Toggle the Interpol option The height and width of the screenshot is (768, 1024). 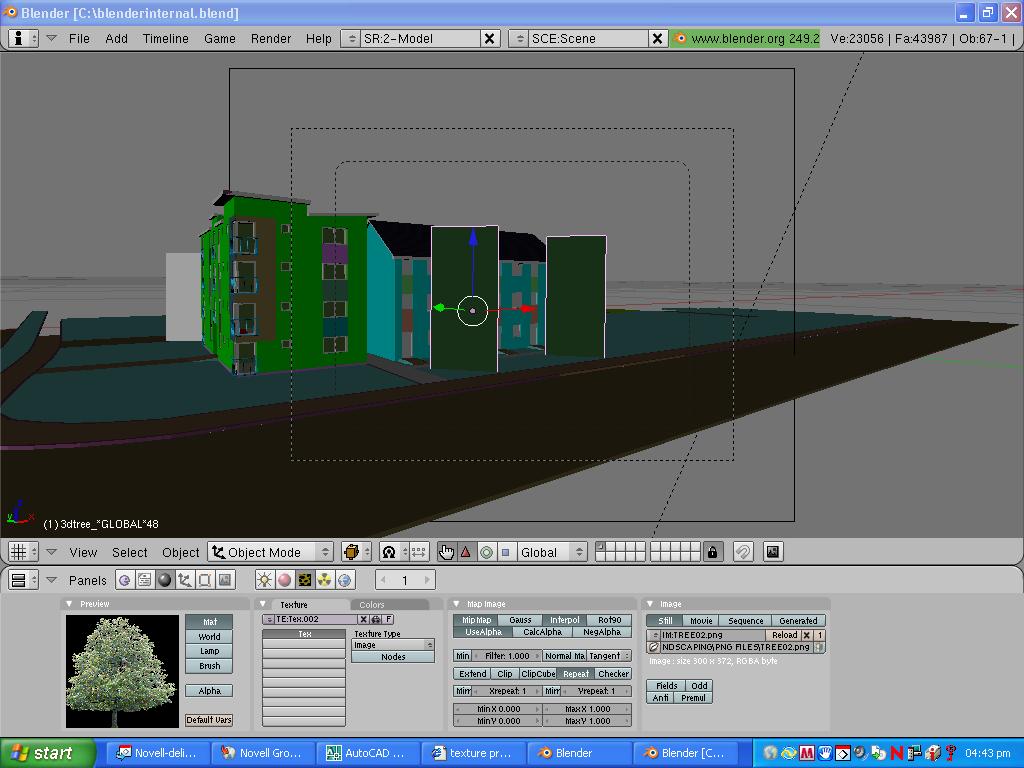point(565,620)
